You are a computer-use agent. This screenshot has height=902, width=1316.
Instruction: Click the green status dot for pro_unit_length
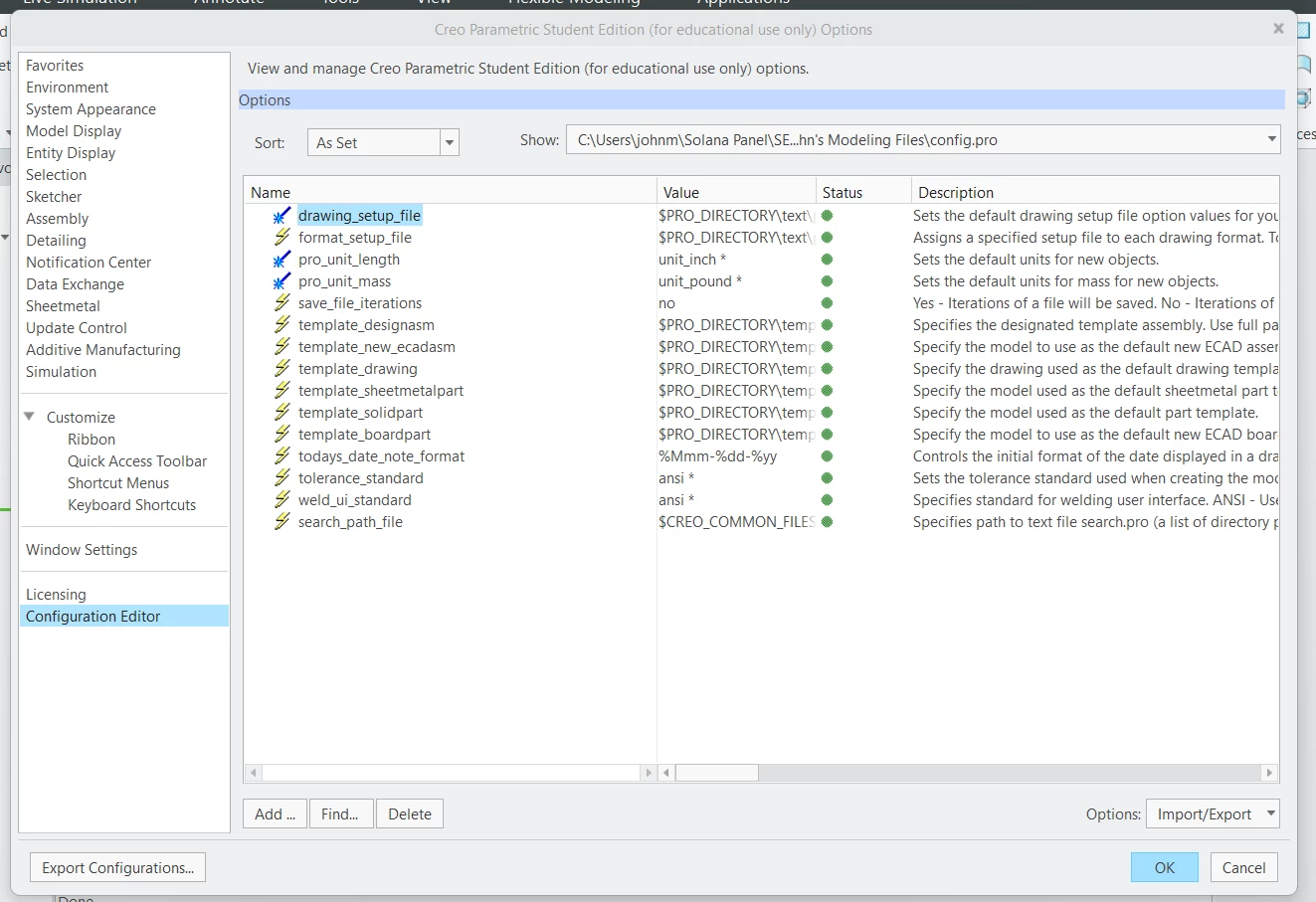click(827, 260)
